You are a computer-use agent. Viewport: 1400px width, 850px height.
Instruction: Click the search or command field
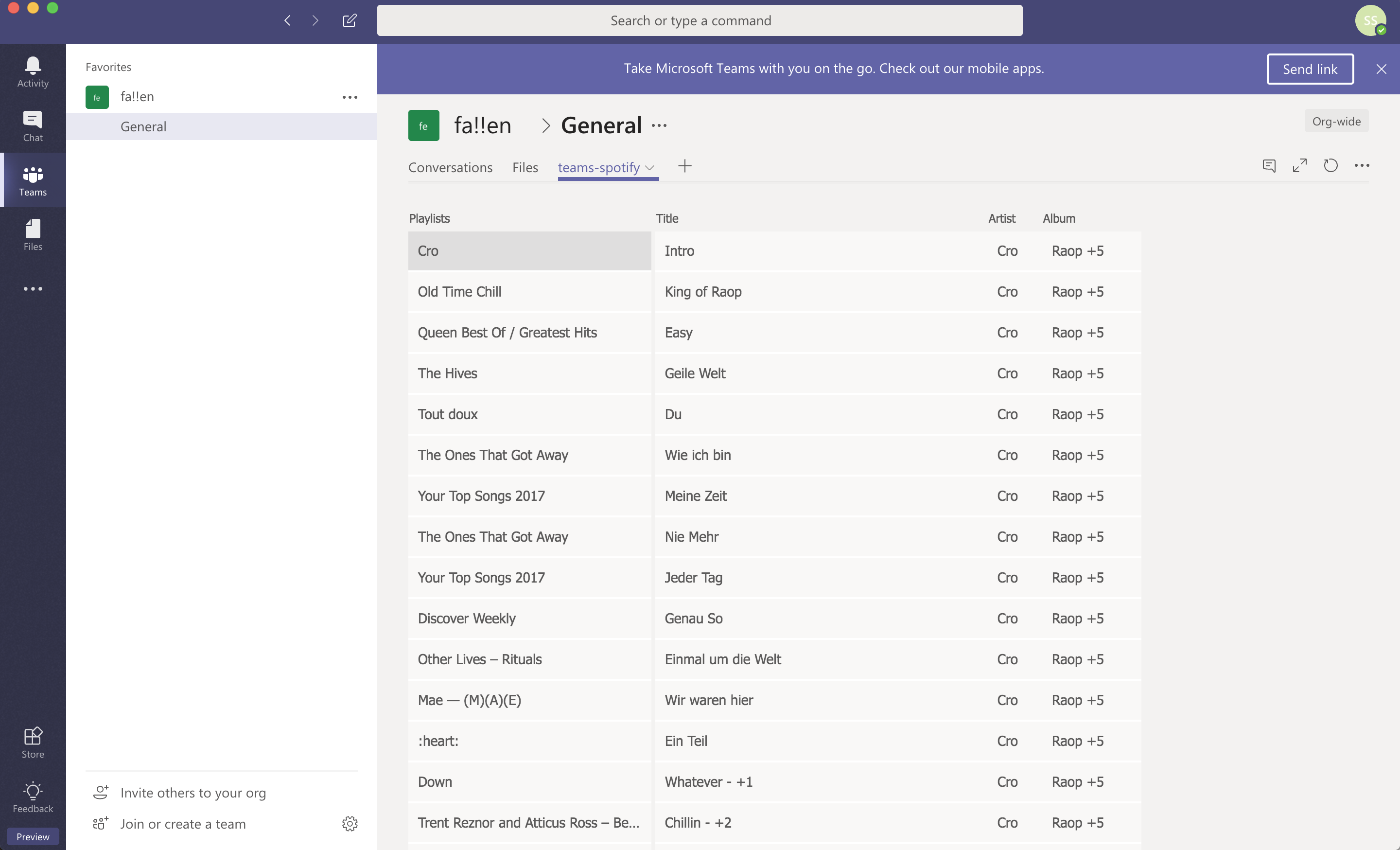point(699,21)
